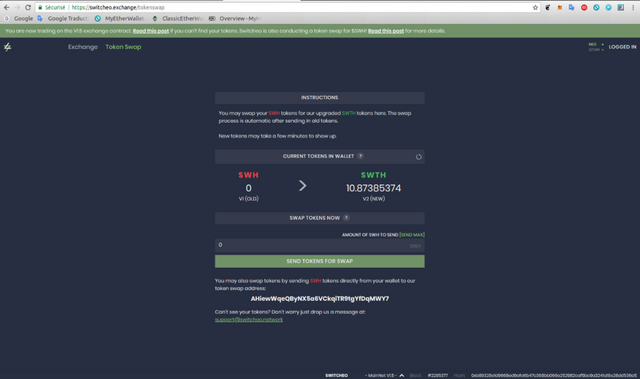Go back in browser history
Viewport: 640px width, 379px height.
7,7
